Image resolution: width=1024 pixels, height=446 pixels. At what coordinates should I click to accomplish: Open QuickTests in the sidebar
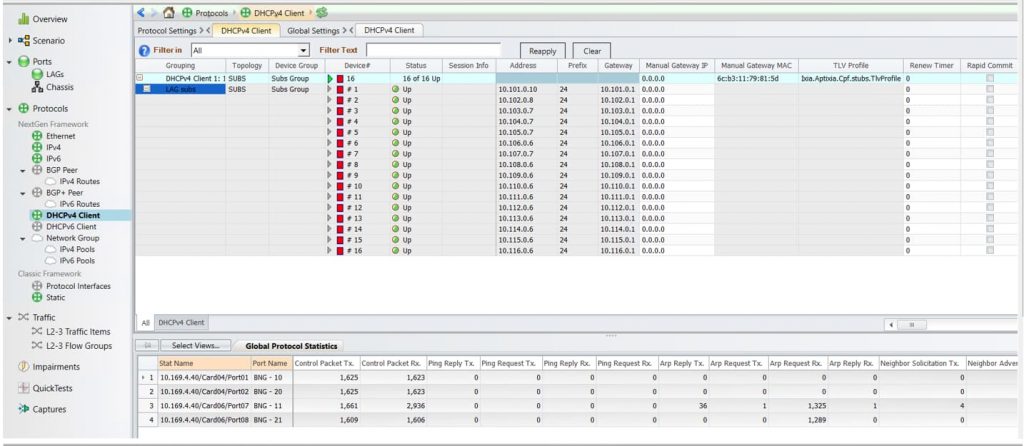pos(53,388)
